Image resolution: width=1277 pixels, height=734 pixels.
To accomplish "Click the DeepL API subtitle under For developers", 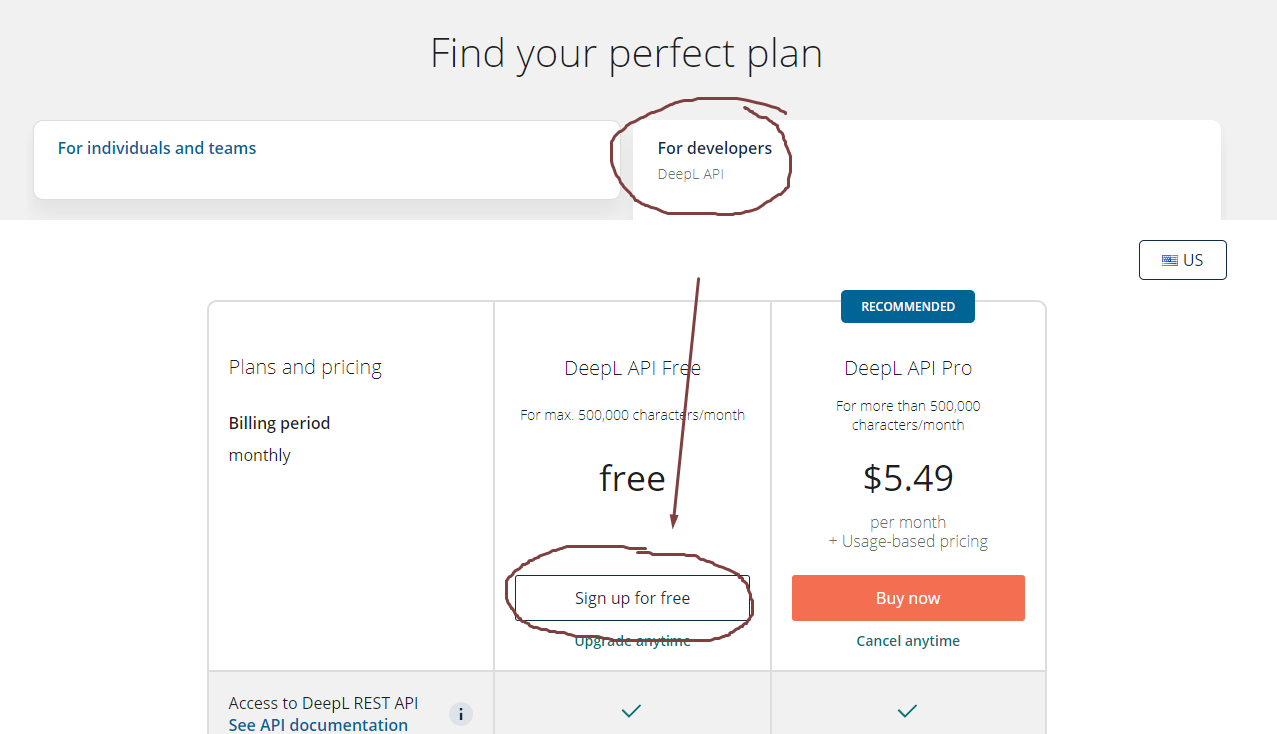I will coord(690,174).
